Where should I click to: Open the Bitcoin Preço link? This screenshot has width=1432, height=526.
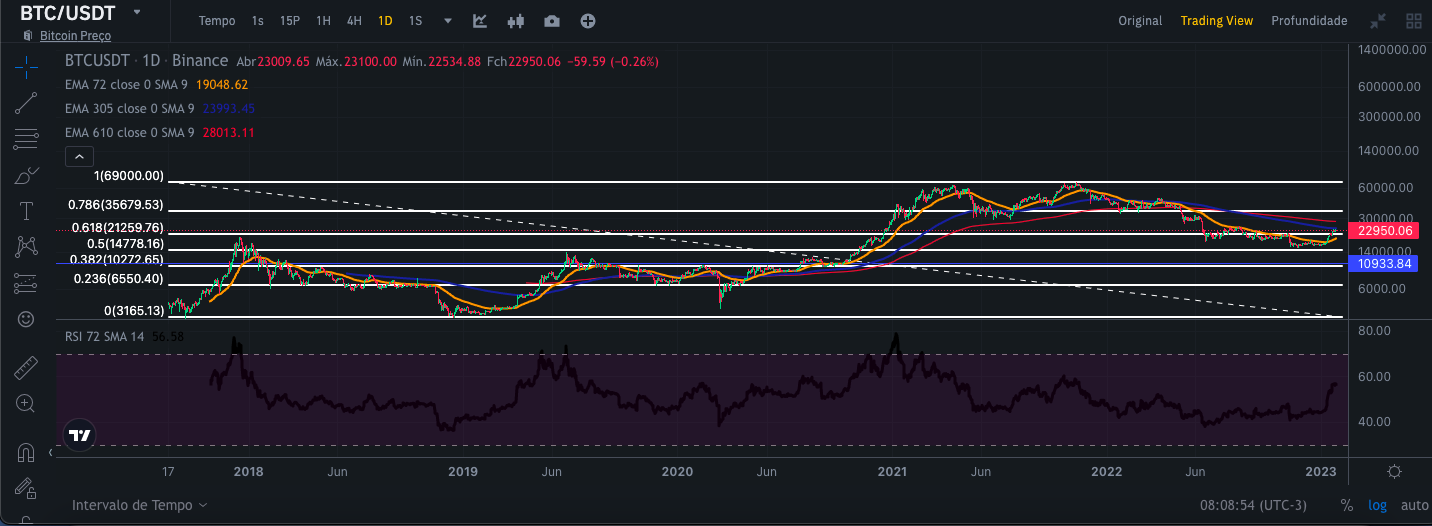pos(75,36)
